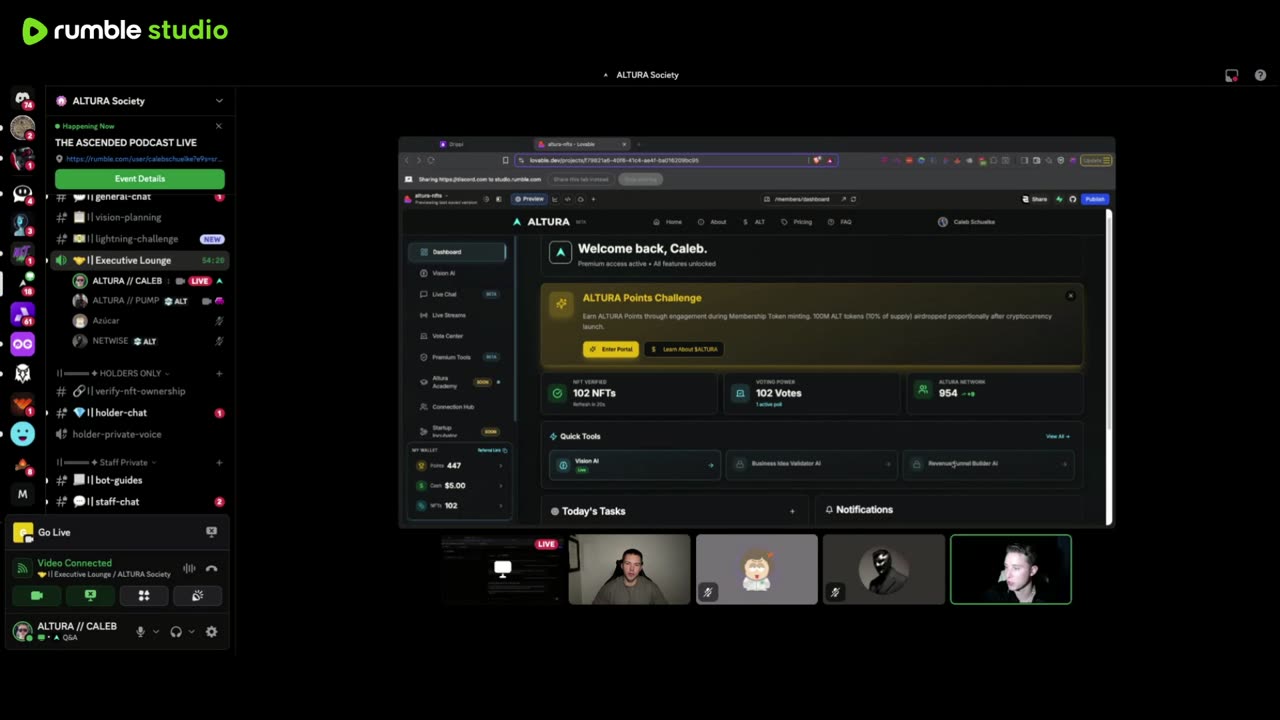
Task: Open Vote Center in ALTURA sidebar
Action: click(457, 336)
